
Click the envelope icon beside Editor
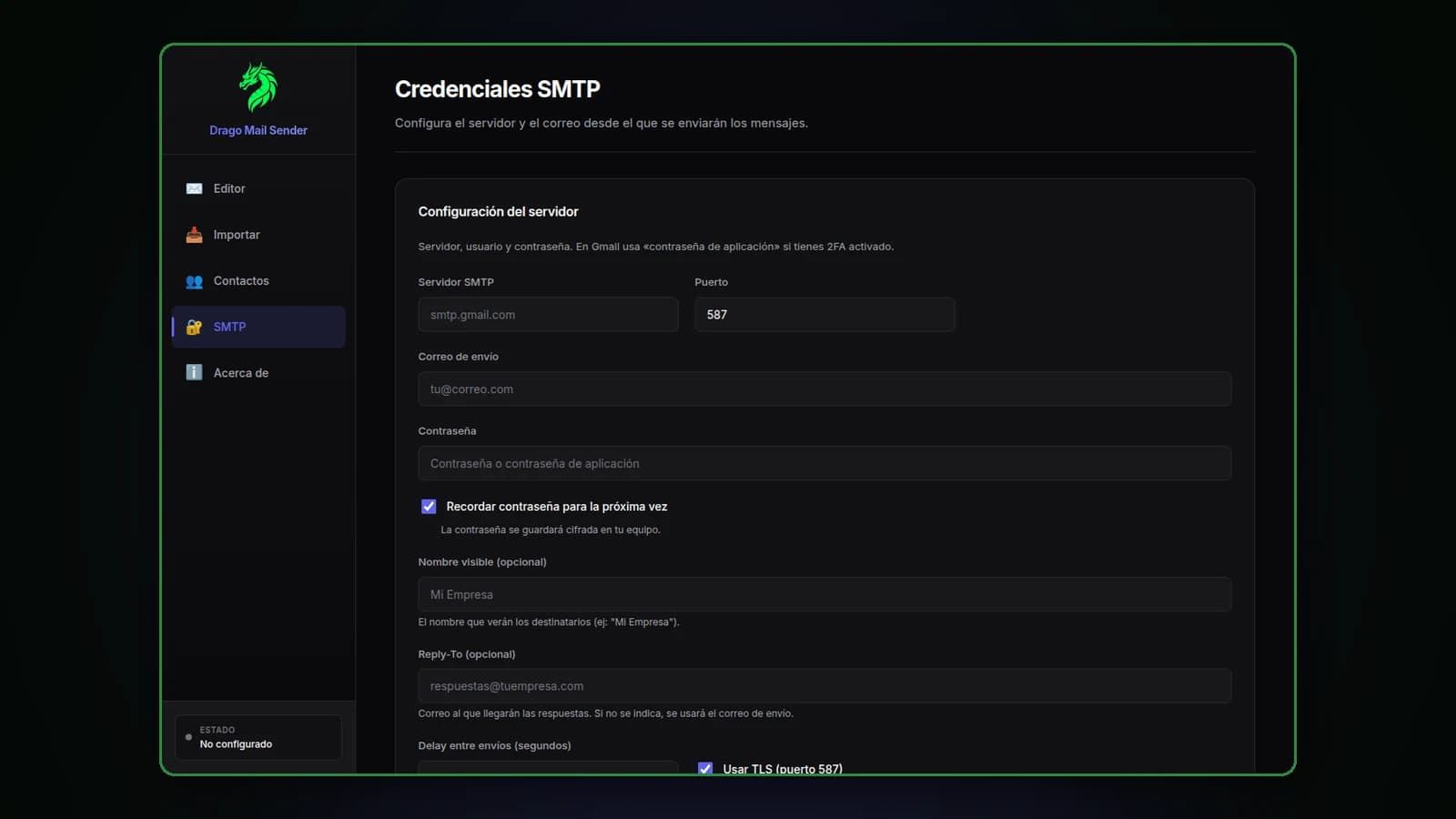[x=194, y=188]
